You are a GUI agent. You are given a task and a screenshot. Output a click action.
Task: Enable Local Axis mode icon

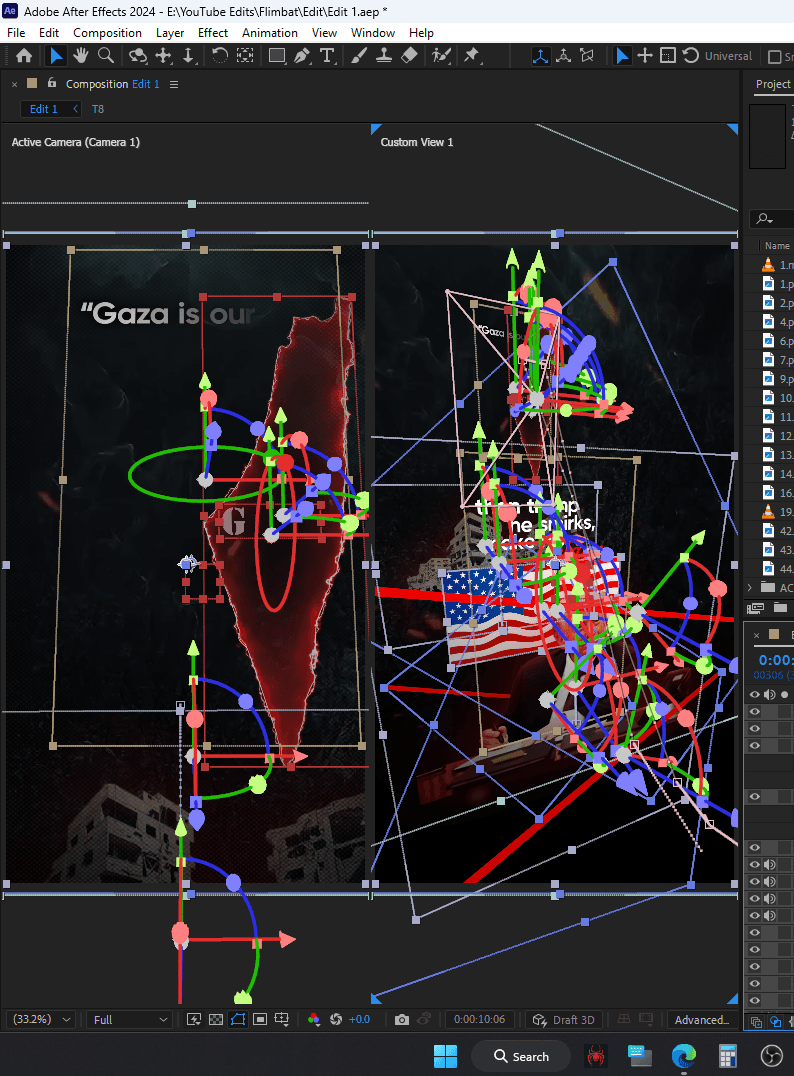pyautogui.click(x=541, y=56)
